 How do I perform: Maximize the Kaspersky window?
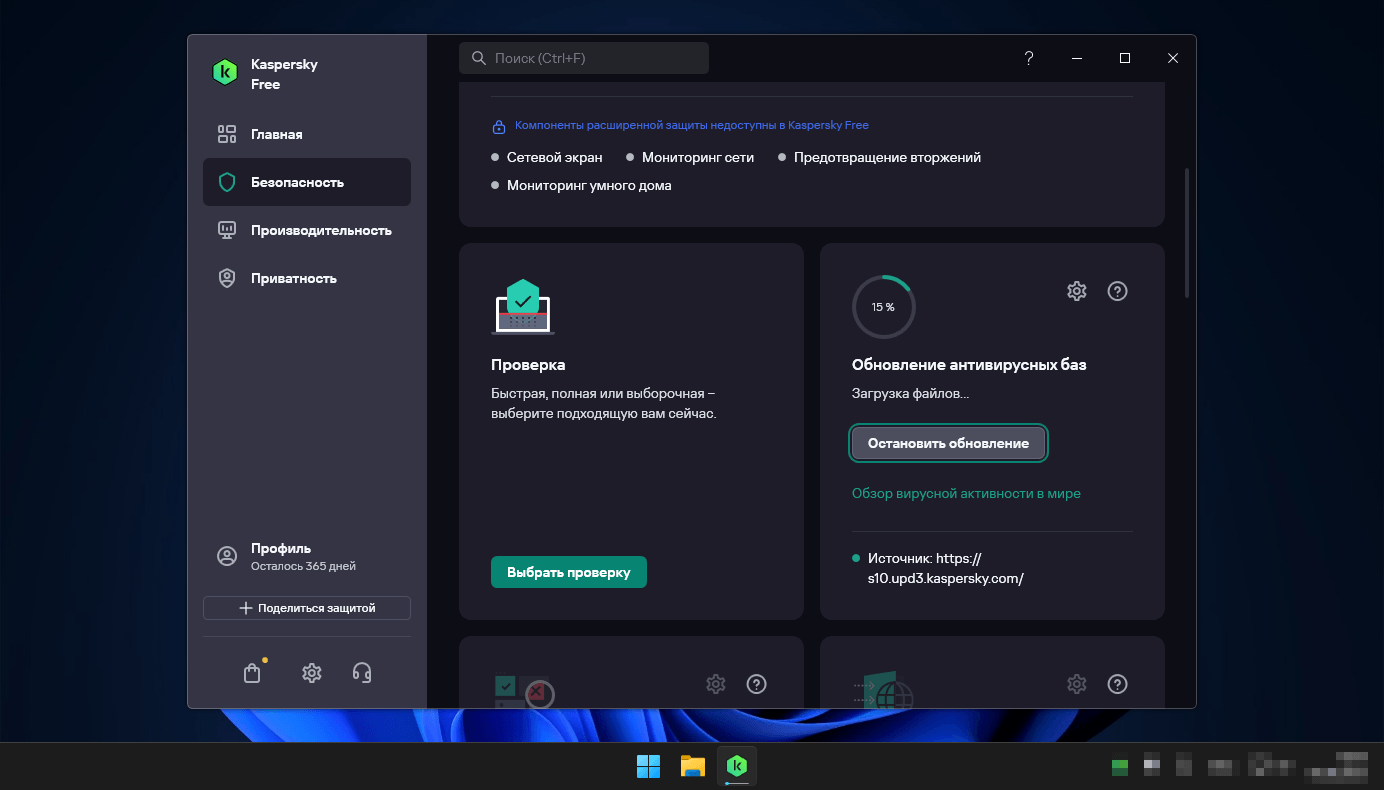[1125, 58]
